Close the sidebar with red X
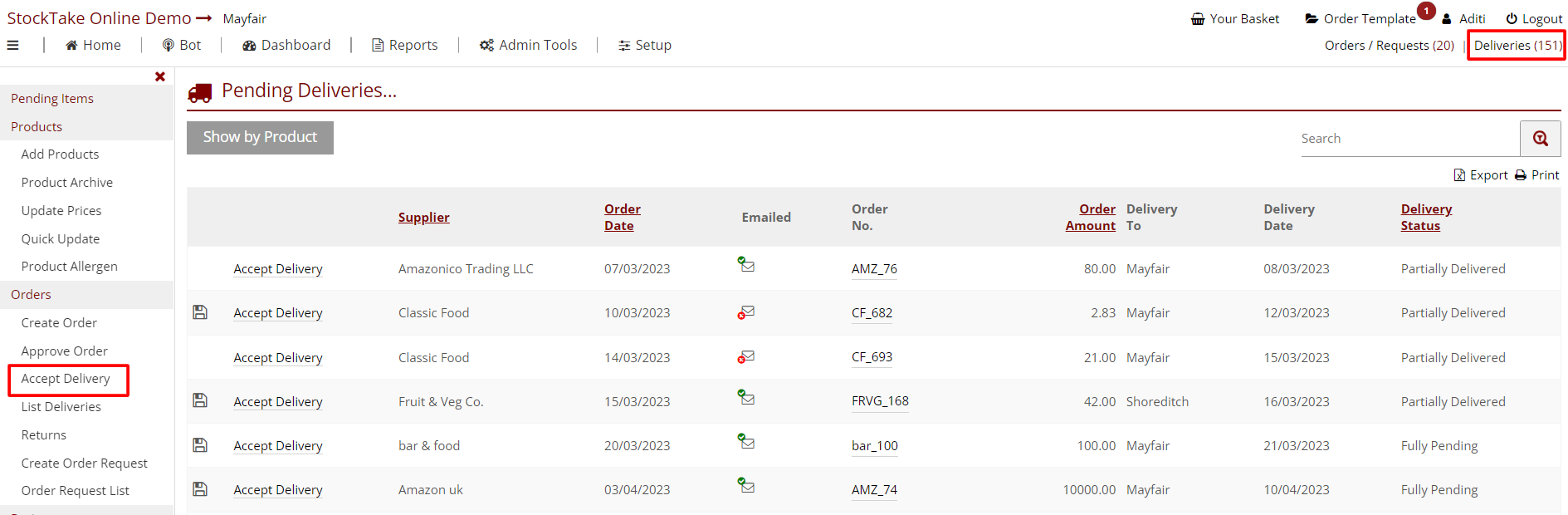This screenshot has width=1568, height=515. (160, 76)
